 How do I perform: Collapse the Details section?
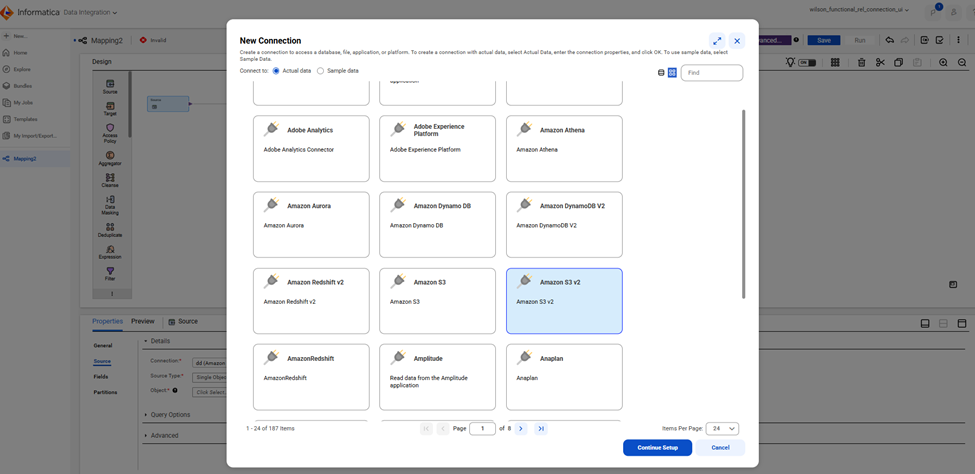click(x=146, y=341)
